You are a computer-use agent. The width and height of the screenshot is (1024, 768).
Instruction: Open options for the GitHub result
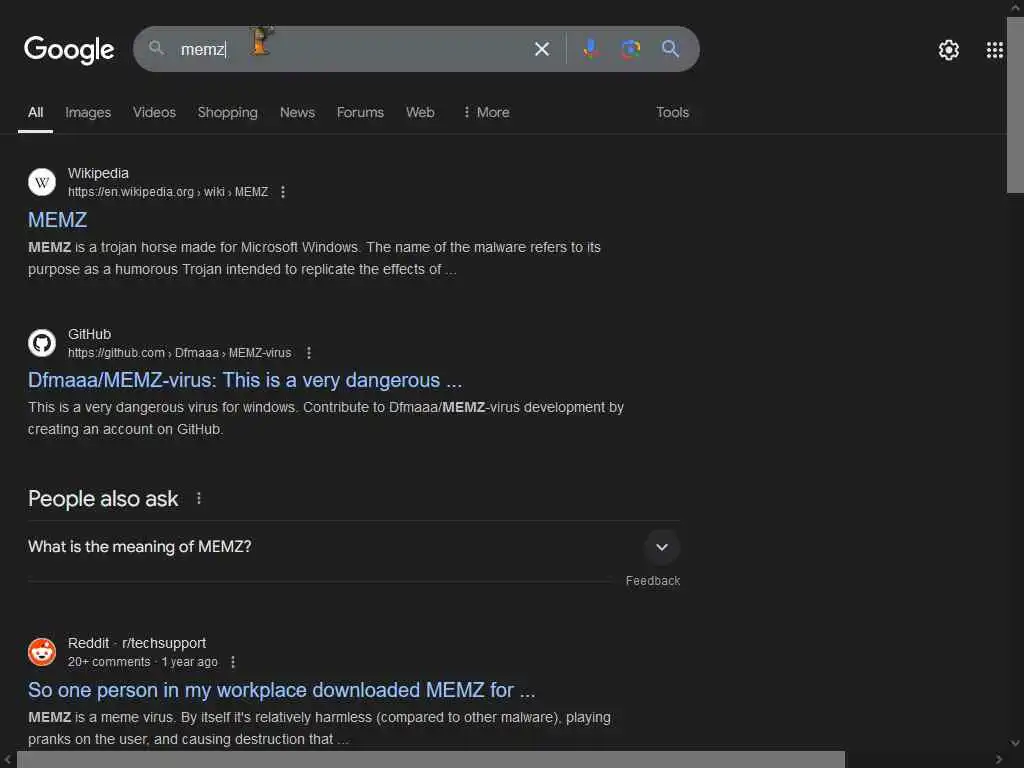(309, 353)
